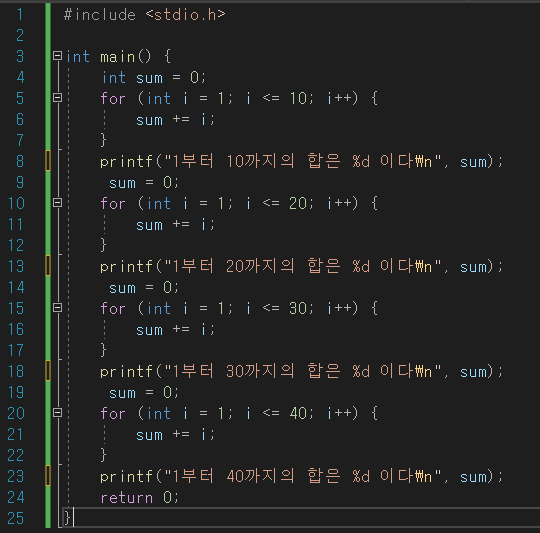Select line number 8 in the margin
Image resolution: width=540 pixels, height=533 pixels.
pos(20,161)
